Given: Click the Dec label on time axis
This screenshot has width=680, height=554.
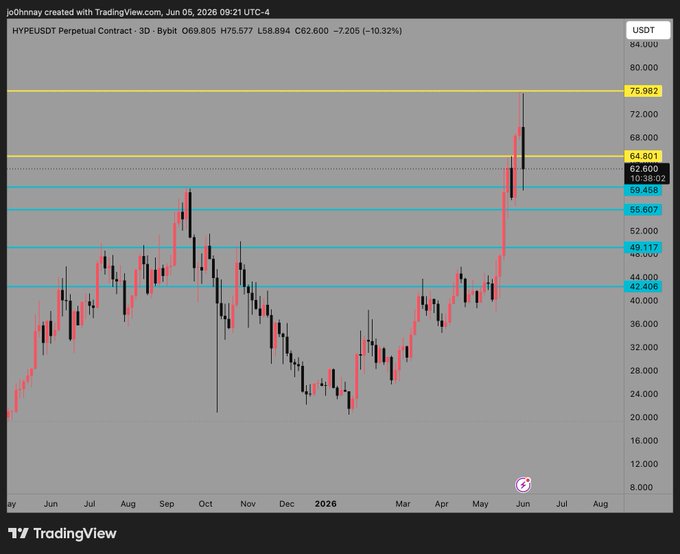Looking at the screenshot, I should pyautogui.click(x=287, y=504).
